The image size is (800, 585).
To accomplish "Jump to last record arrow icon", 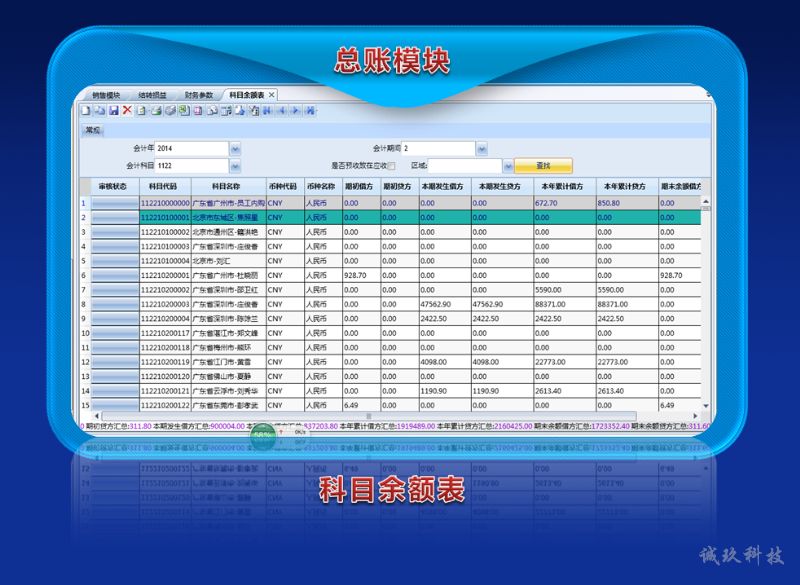I will click(310, 111).
